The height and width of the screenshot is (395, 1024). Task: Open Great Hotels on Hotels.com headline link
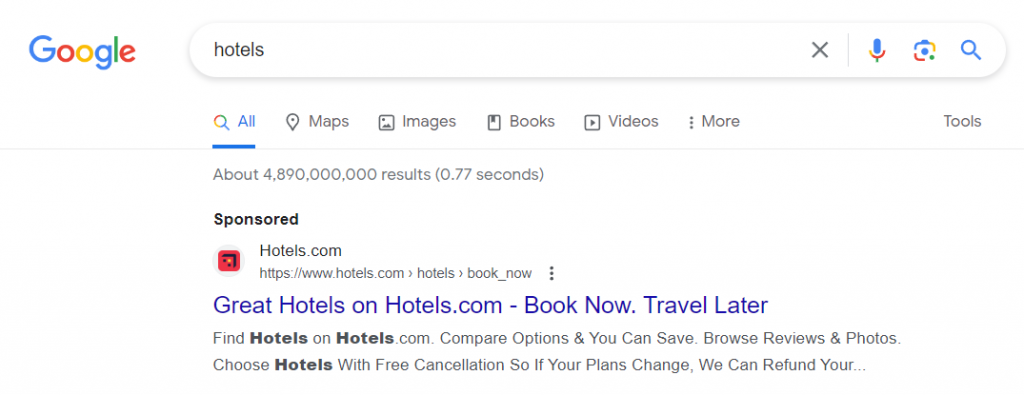490,305
